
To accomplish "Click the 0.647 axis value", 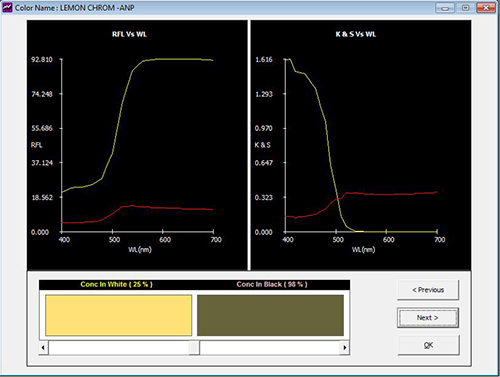I will [264, 163].
